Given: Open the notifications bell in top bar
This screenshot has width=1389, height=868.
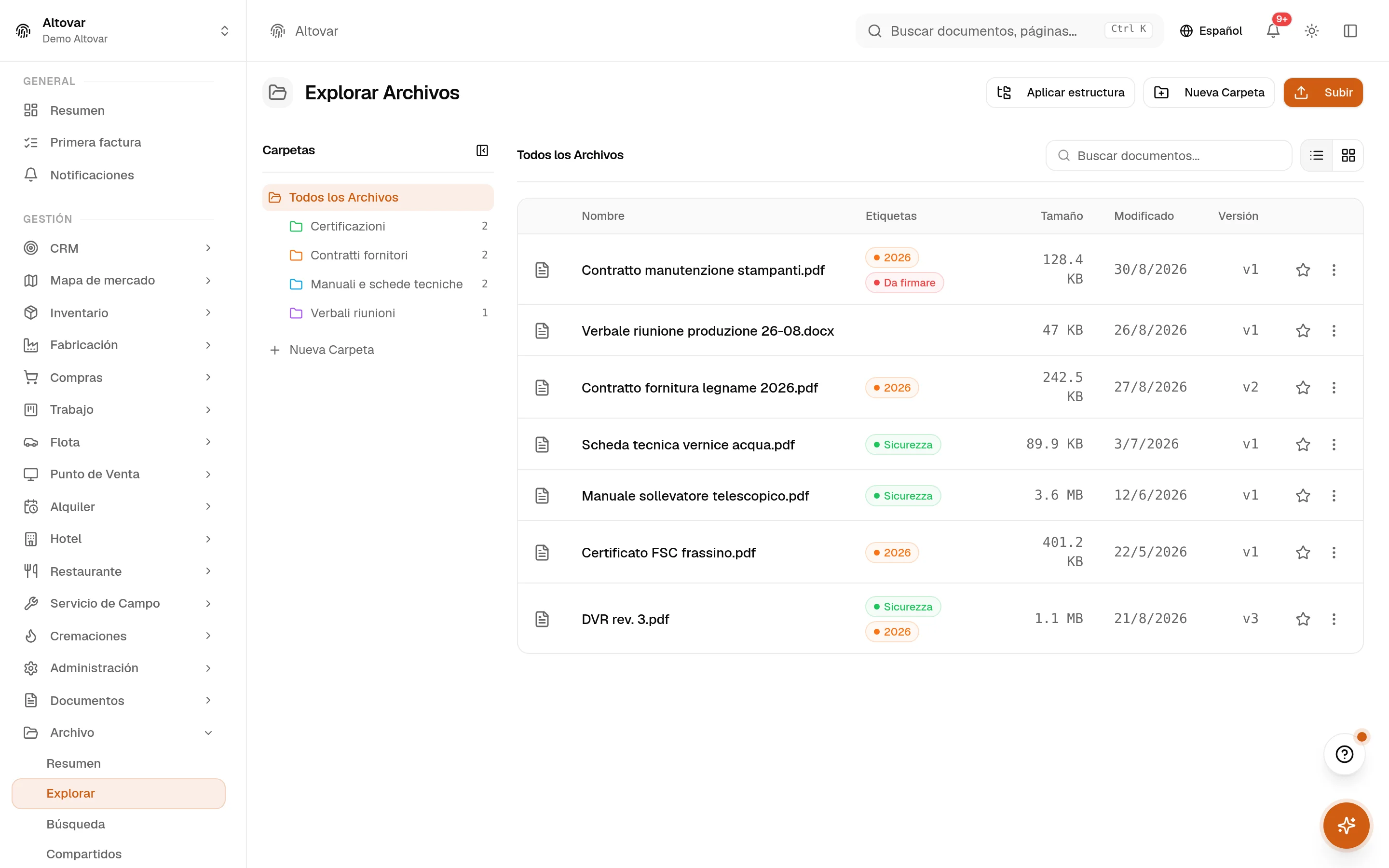Looking at the screenshot, I should pos(1272,31).
